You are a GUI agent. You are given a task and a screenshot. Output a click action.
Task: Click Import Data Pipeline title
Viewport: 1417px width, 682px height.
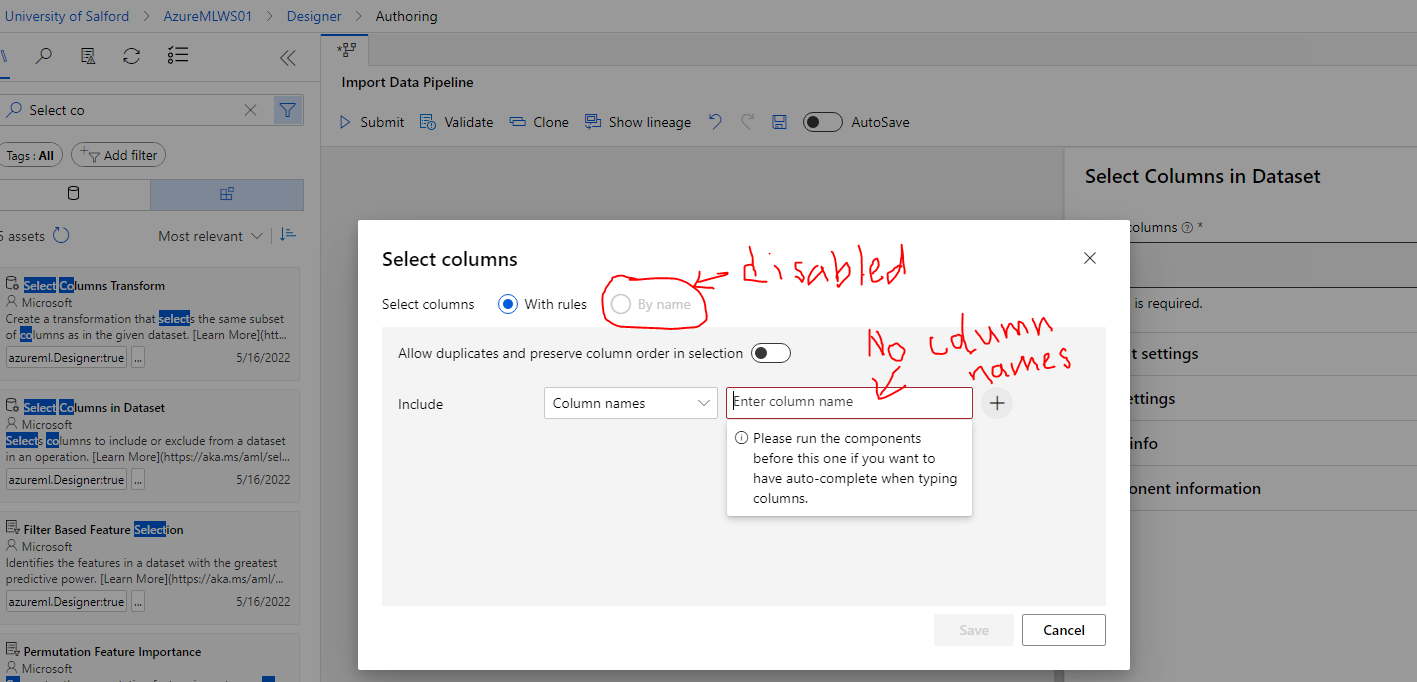[407, 82]
